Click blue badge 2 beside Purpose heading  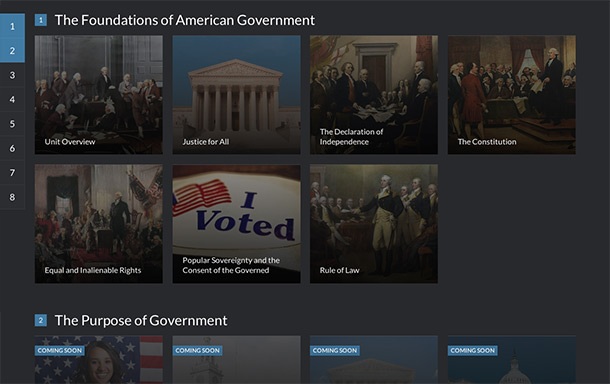pos(41,321)
